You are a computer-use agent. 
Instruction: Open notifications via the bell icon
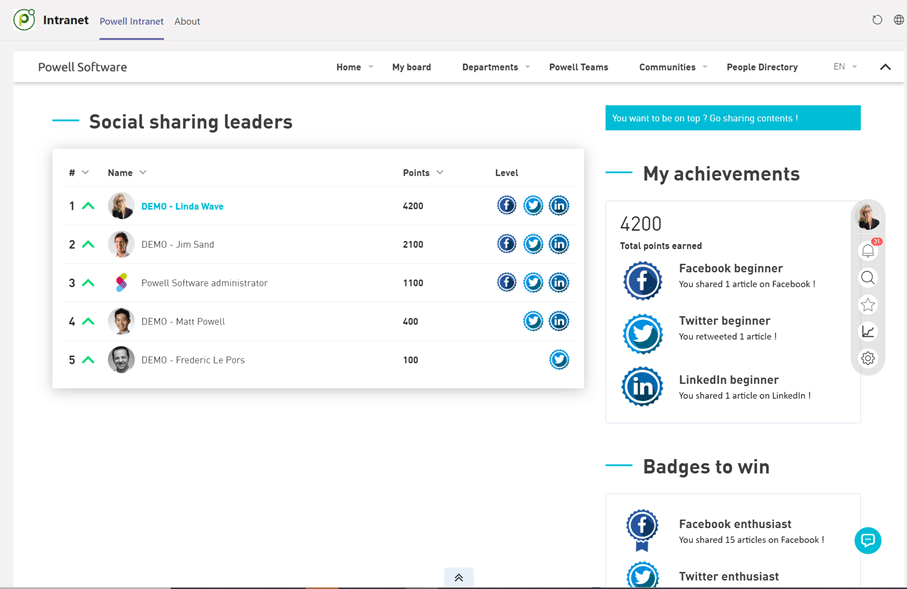coord(868,251)
